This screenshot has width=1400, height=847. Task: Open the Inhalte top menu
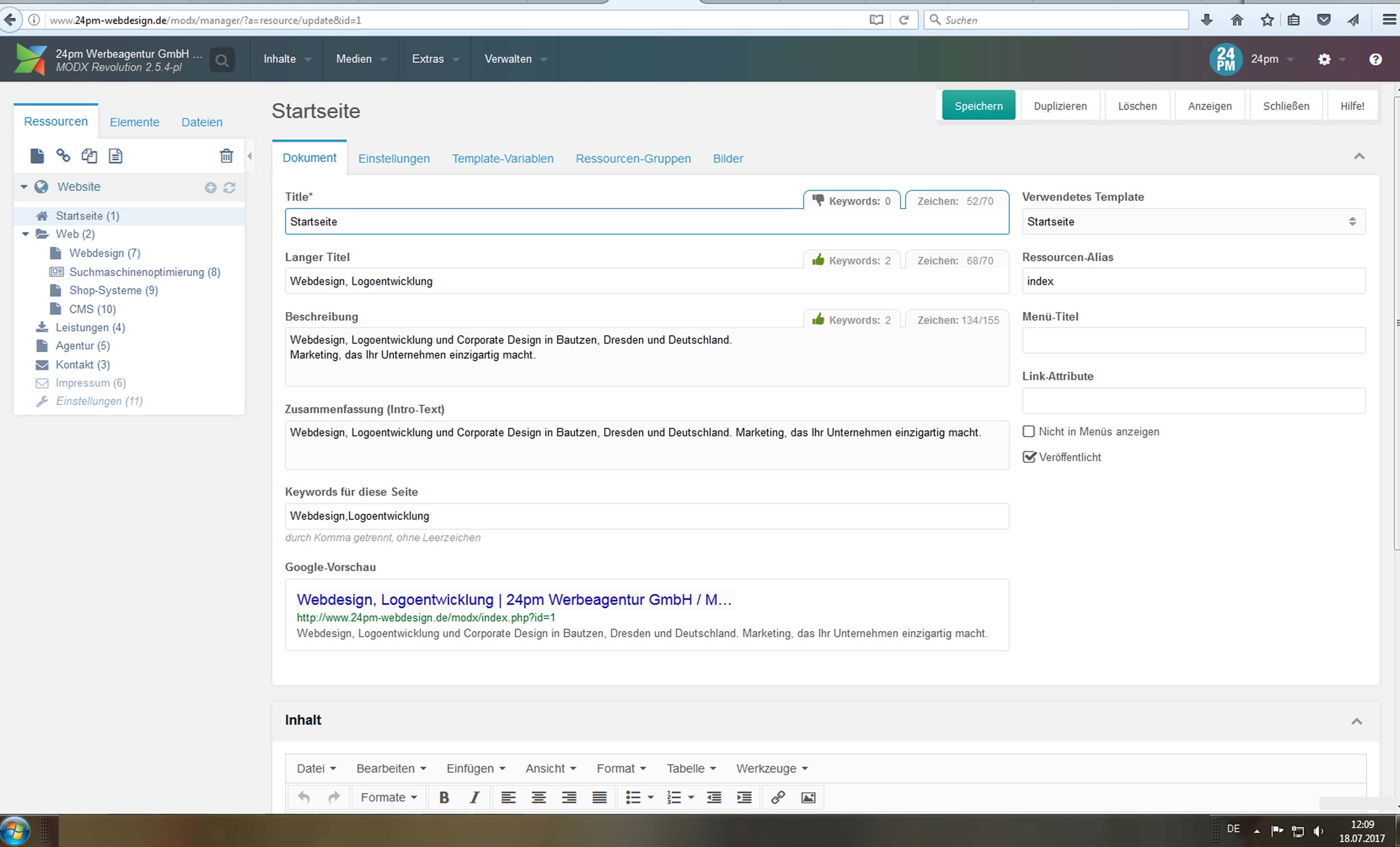[287, 59]
